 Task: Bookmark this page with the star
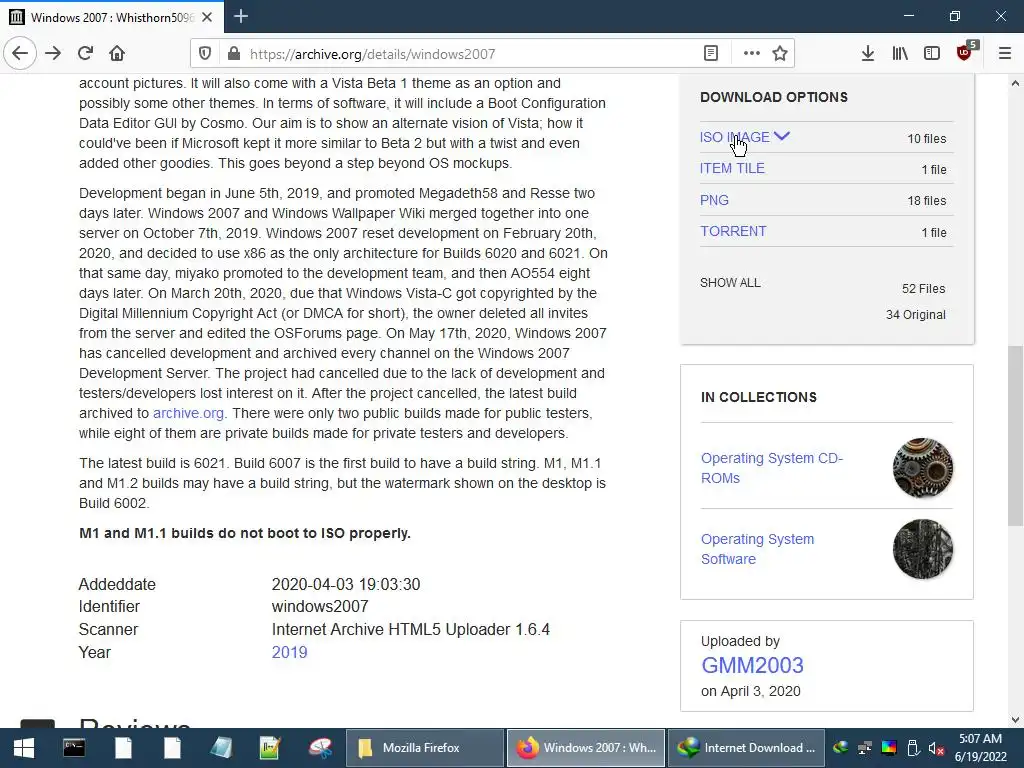click(x=780, y=54)
